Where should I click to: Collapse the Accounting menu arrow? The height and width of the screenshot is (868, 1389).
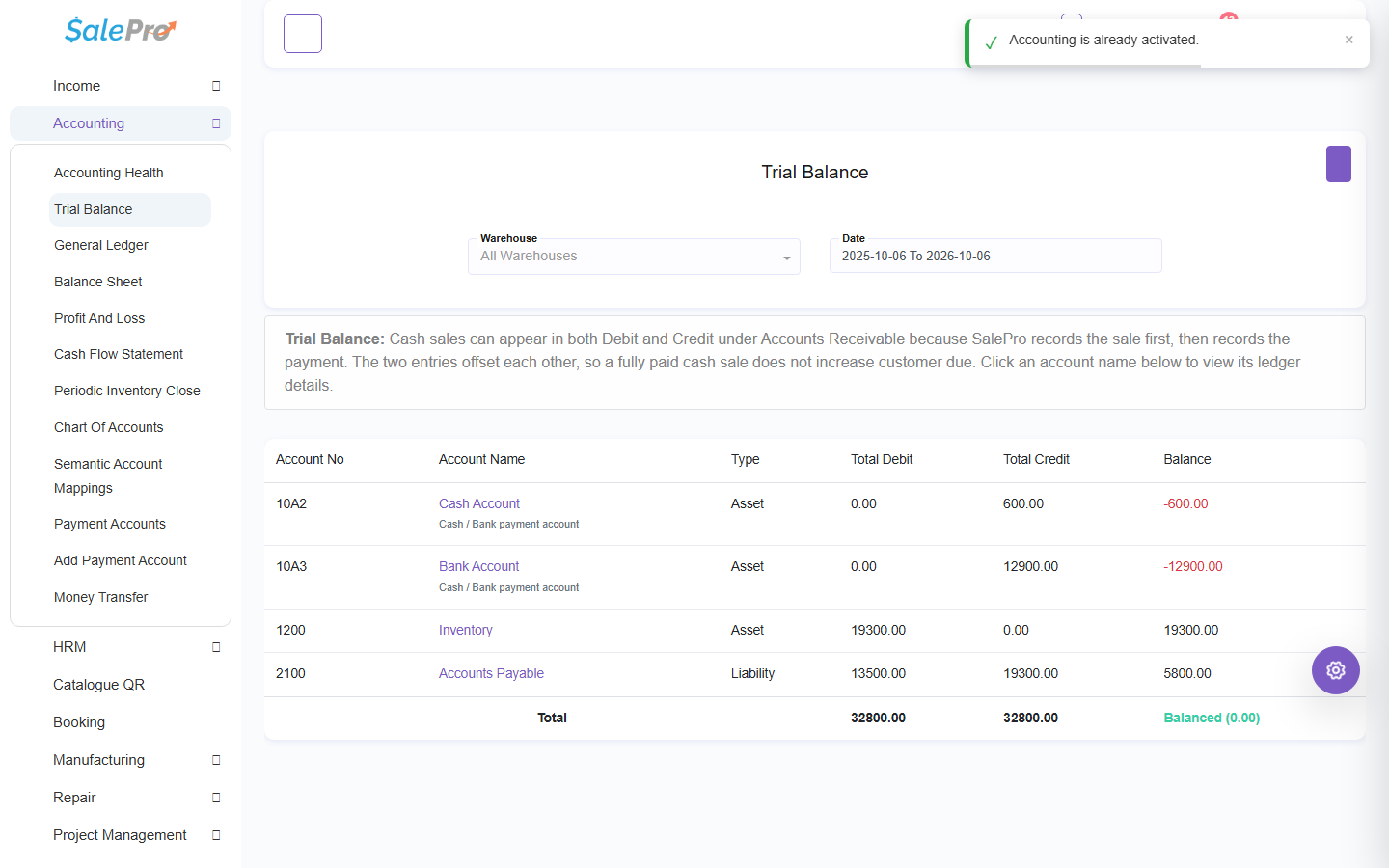(216, 123)
